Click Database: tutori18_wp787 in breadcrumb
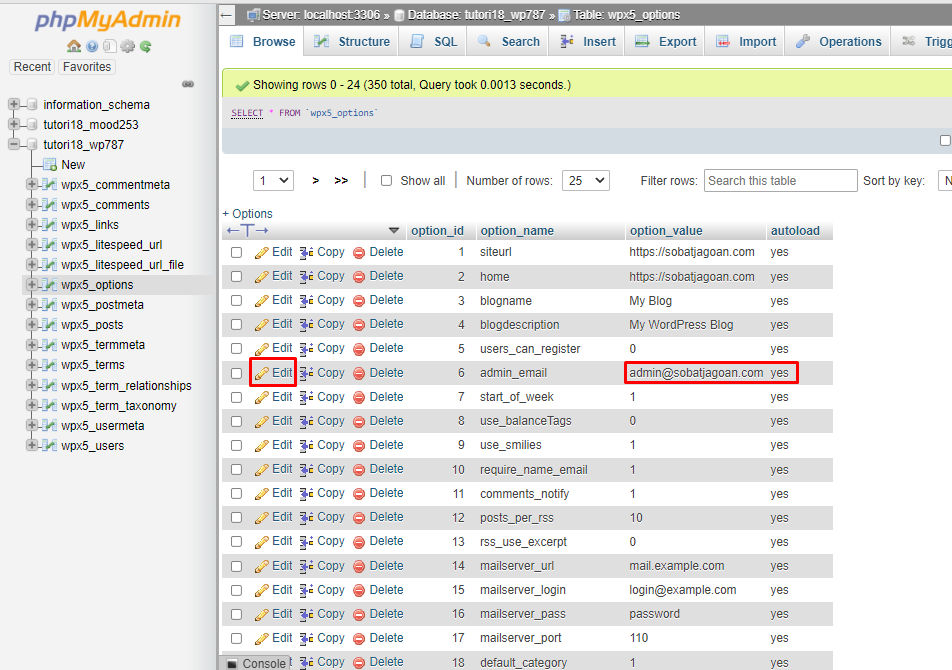952x670 pixels. [478, 15]
